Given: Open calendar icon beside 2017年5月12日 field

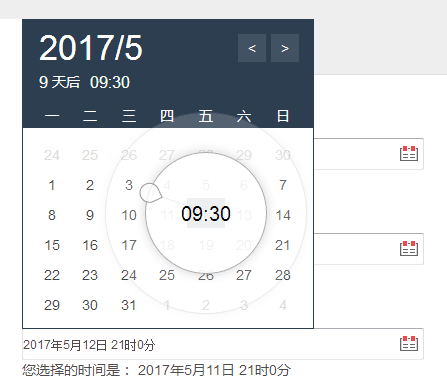Looking at the screenshot, I should 409,344.
